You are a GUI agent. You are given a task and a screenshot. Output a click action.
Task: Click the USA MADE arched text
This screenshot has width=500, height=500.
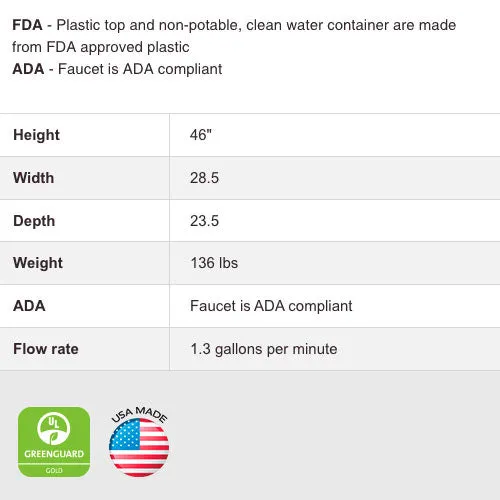point(139,414)
